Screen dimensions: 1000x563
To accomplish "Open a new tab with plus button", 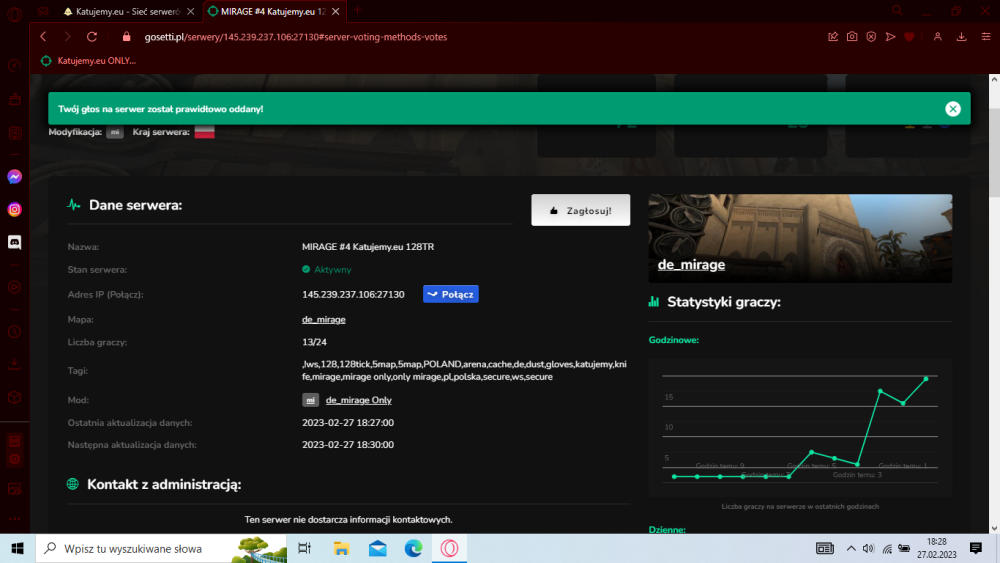I will tap(358, 10).
